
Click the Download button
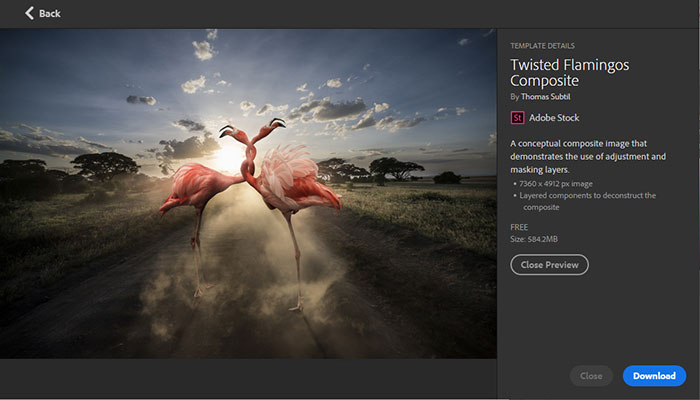(x=654, y=376)
